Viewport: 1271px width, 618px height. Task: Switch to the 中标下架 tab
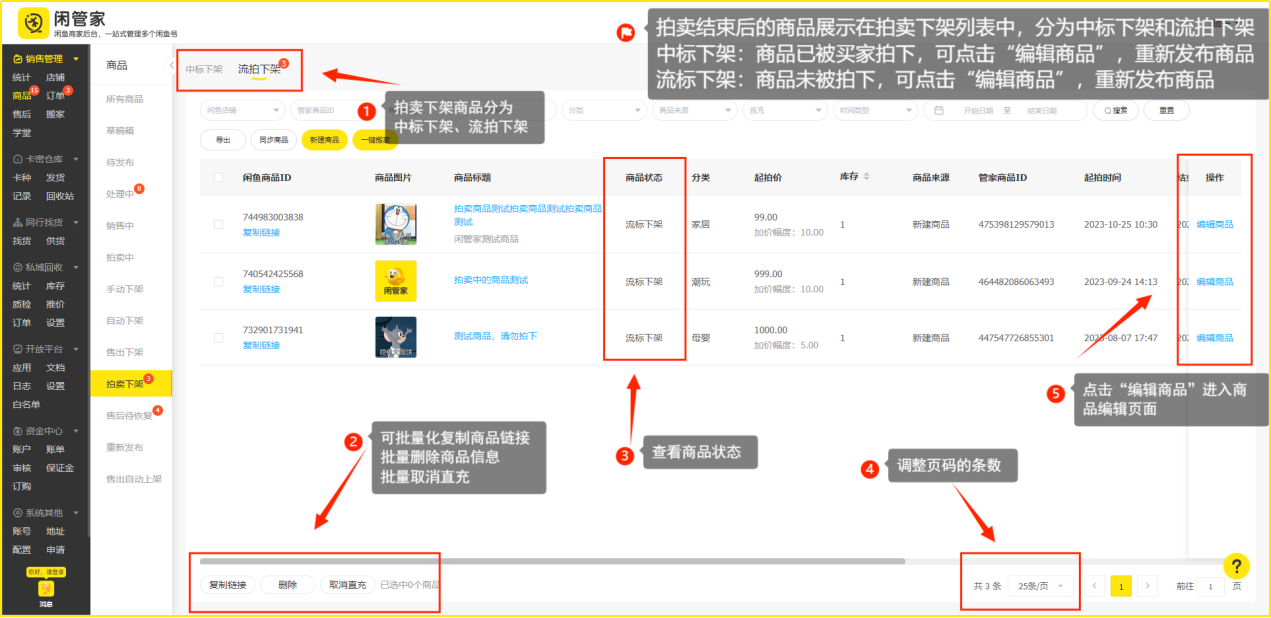pyautogui.click(x=204, y=70)
